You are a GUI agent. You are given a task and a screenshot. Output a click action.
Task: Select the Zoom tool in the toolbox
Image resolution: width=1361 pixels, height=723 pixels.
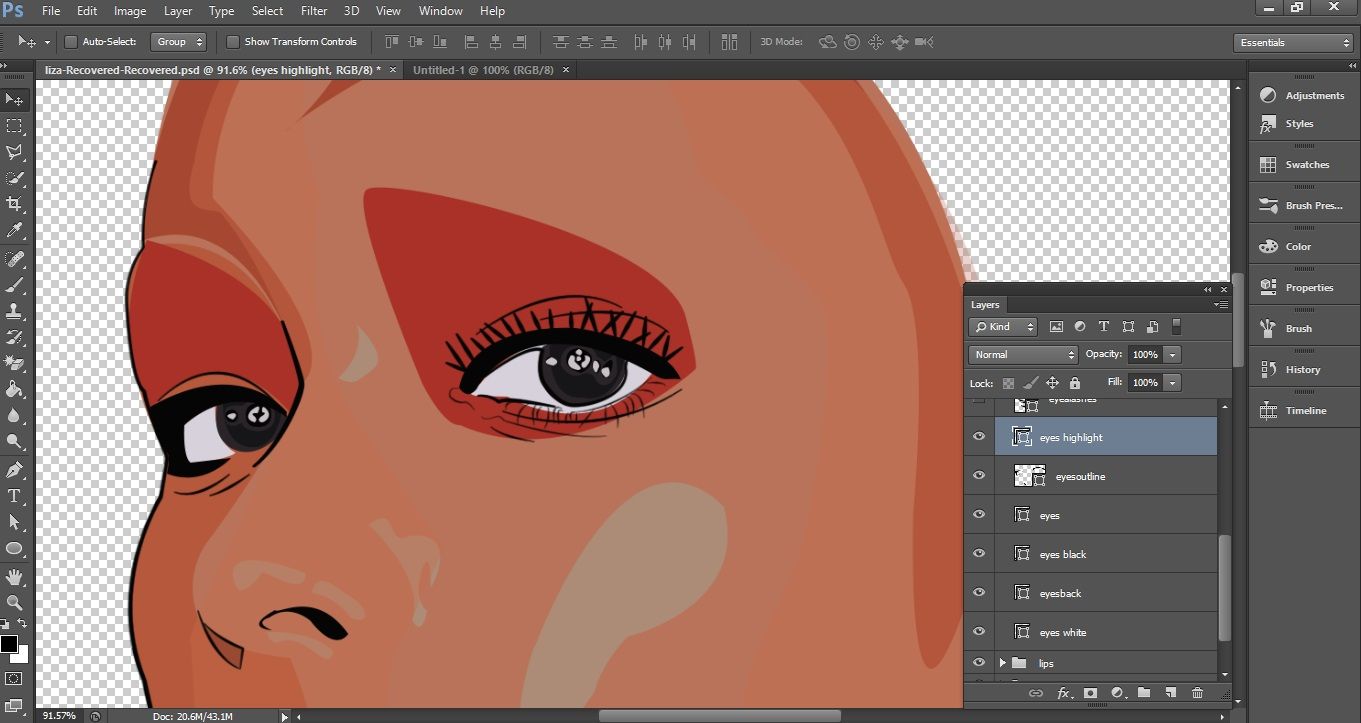[15, 602]
